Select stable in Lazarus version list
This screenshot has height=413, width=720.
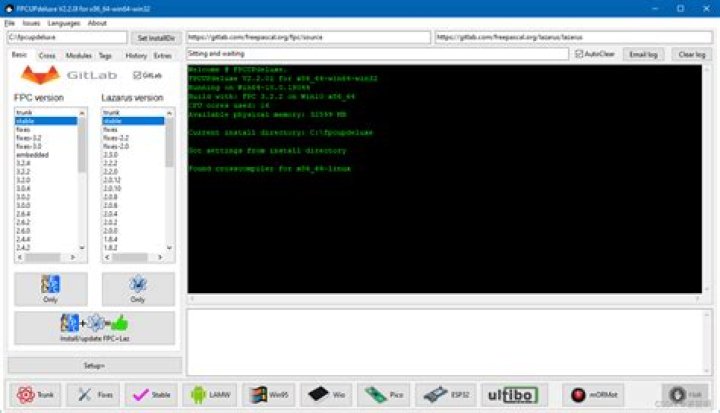pyautogui.click(x=133, y=121)
